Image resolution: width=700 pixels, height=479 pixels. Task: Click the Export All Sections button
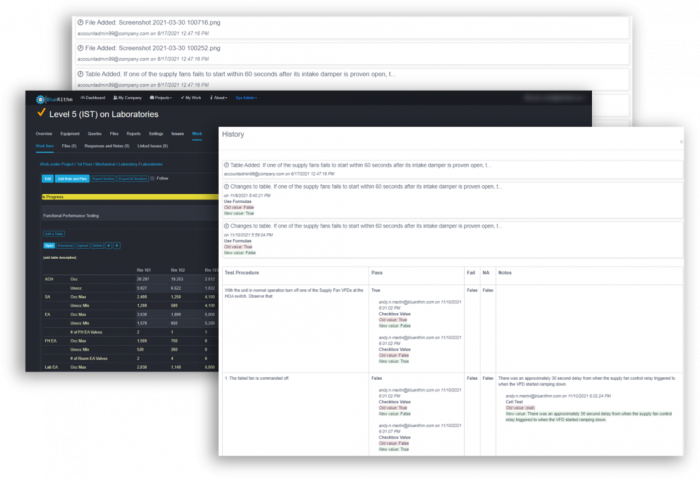point(133,179)
